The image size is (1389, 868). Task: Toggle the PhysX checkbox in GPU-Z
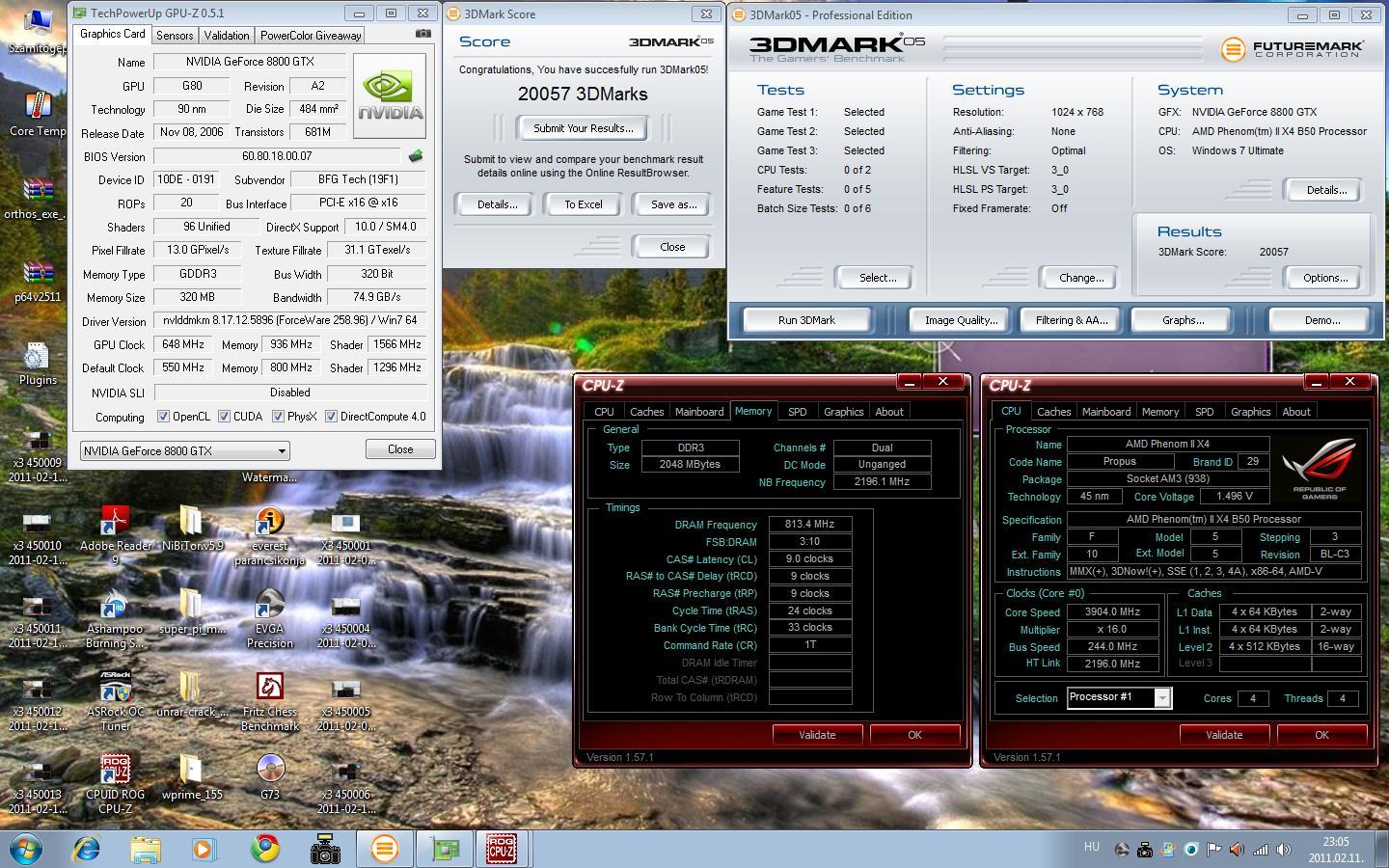pyautogui.click(x=278, y=417)
